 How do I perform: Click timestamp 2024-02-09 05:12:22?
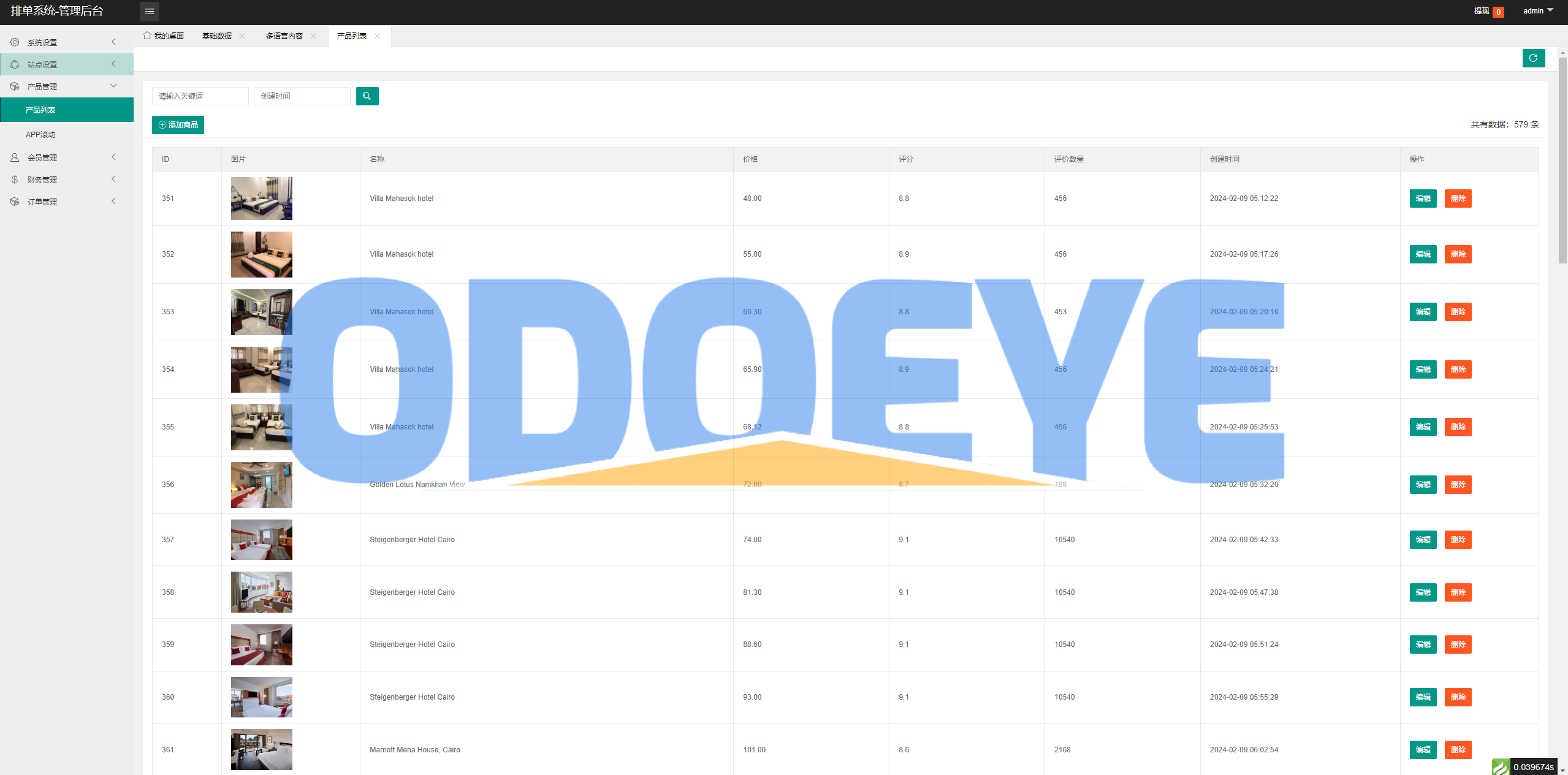click(1244, 198)
